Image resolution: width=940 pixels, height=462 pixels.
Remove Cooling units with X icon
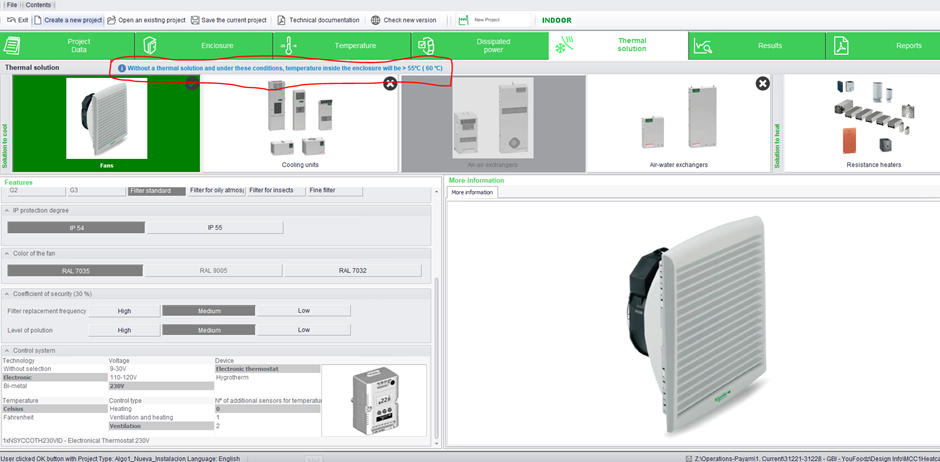(x=390, y=84)
